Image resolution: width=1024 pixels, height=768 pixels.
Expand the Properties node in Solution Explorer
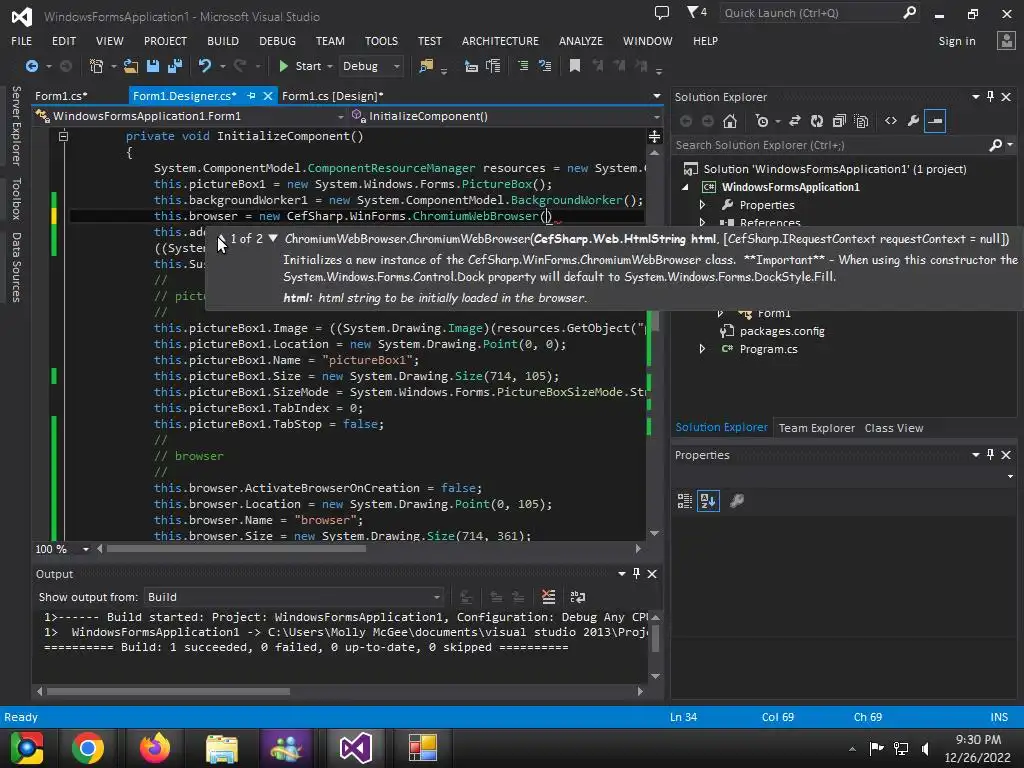pos(703,205)
